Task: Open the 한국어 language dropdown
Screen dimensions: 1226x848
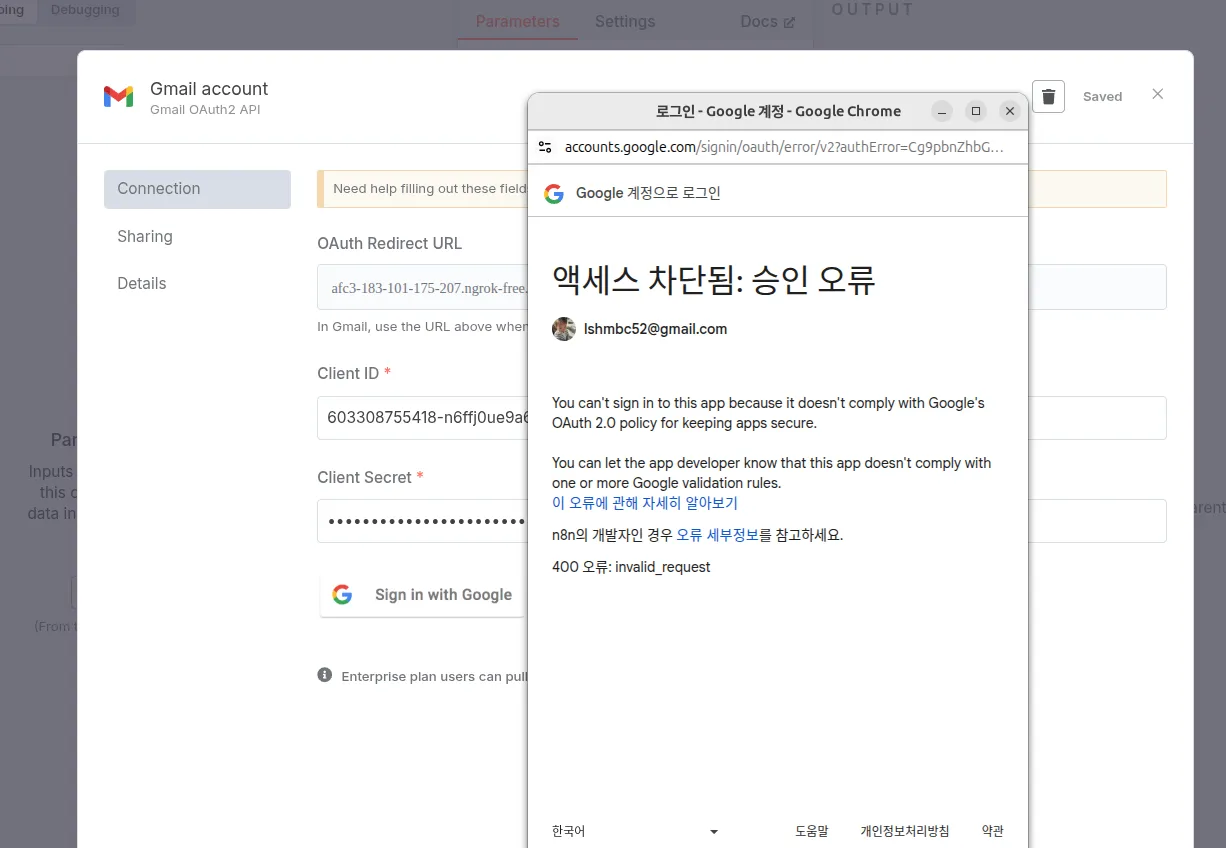Action: [635, 831]
